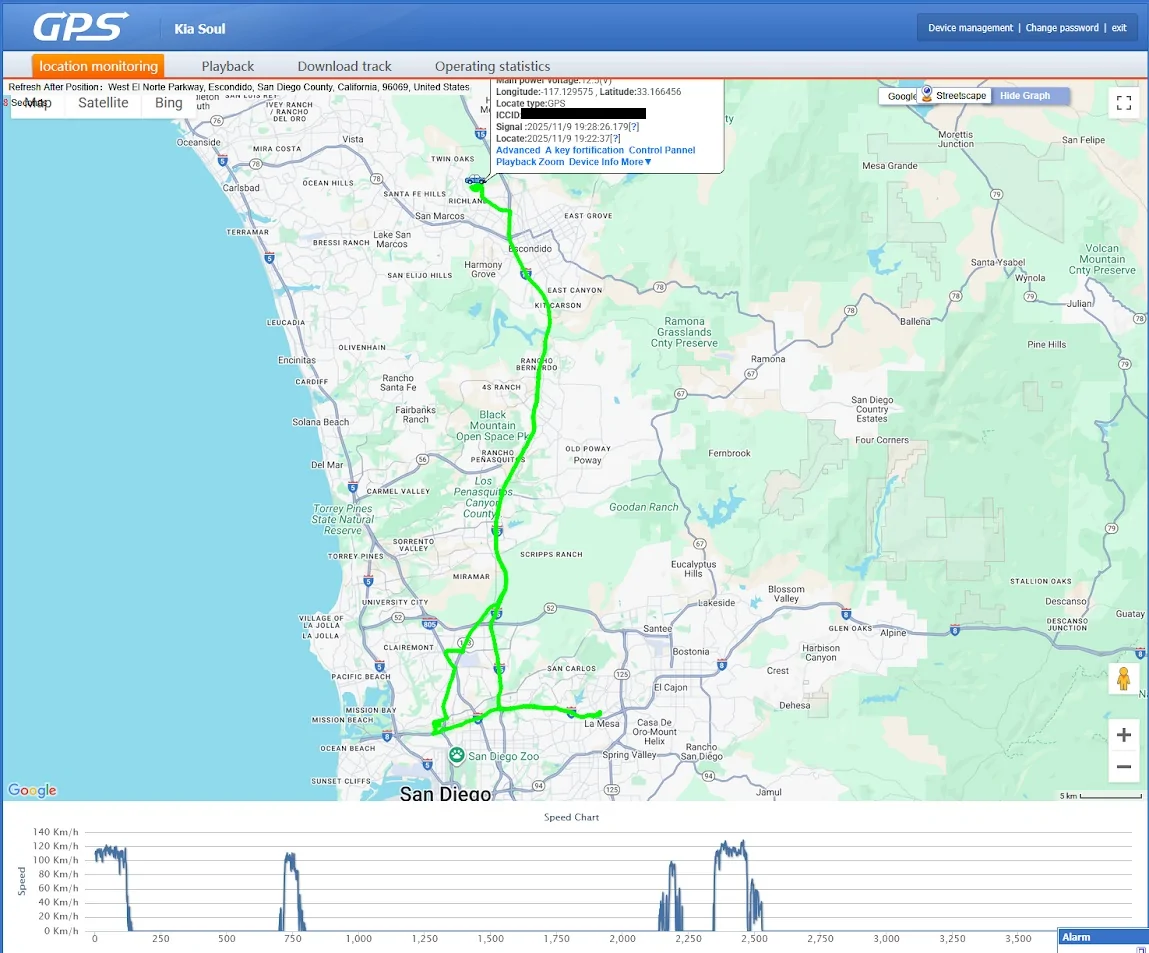Click the Refresh After Position address text

click(239, 86)
